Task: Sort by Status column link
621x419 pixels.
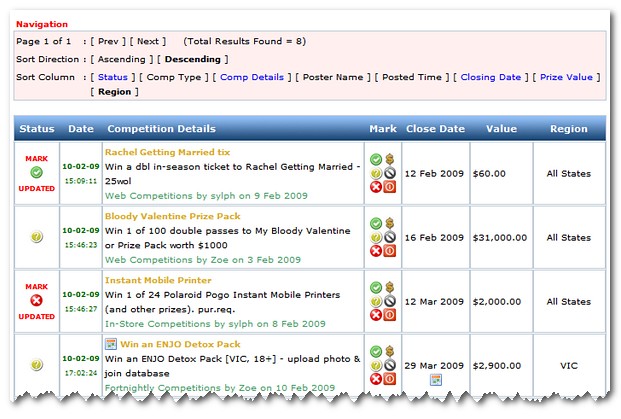Action: point(113,77)
